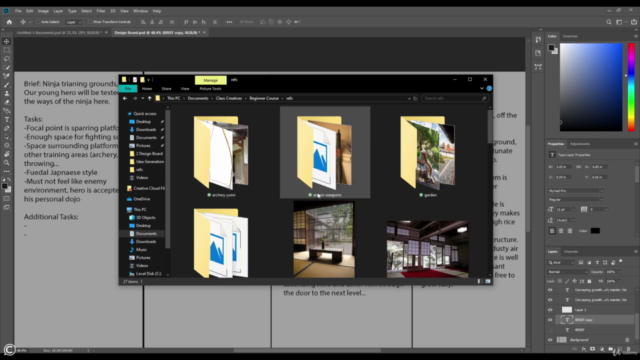Click the Explorer Back arrow
The width and height of the screenshot is (640, 360).
tap(125, 98)
